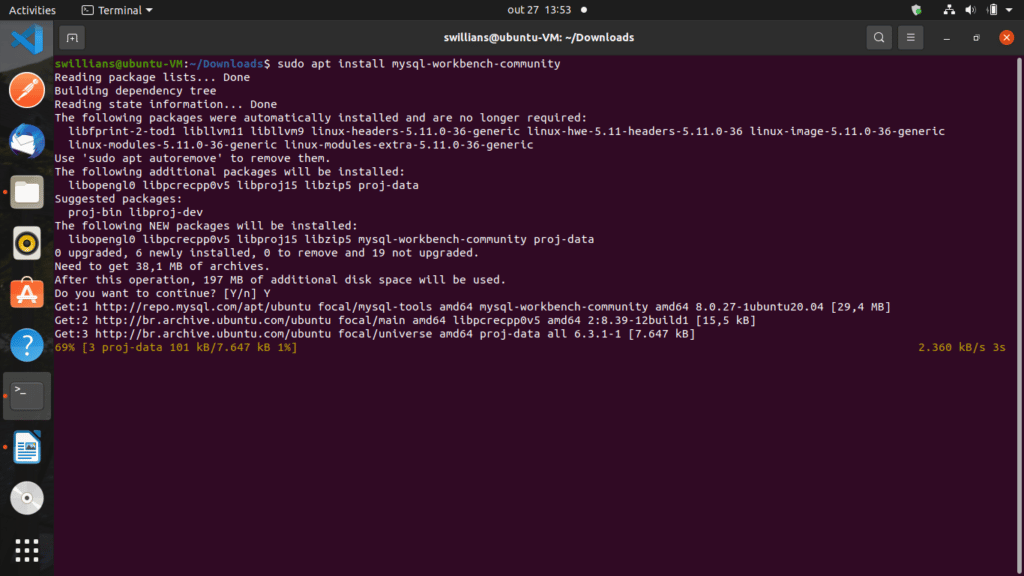Image resolution: width=1024 pixels, height=576 pixels.
Task: Open Ubuntu Software store
Action: [27, 294]
